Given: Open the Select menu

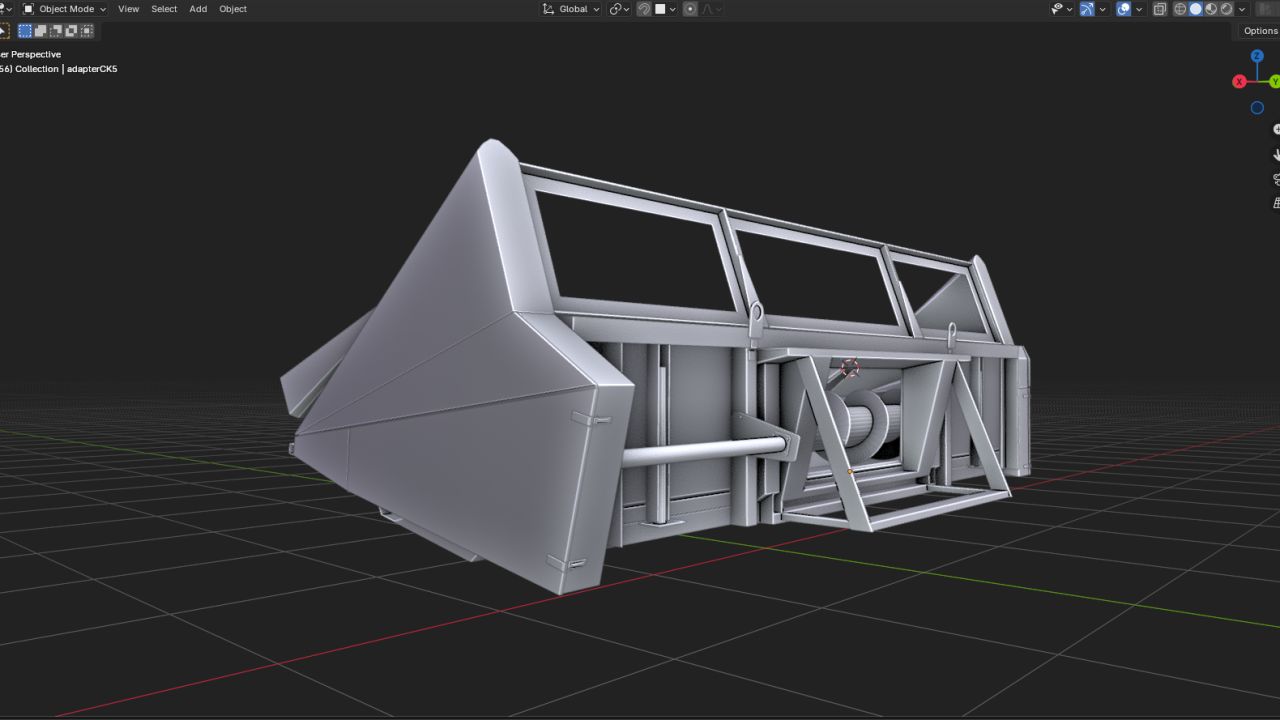Looking at the screenshot, I should (x=164, y=9).
